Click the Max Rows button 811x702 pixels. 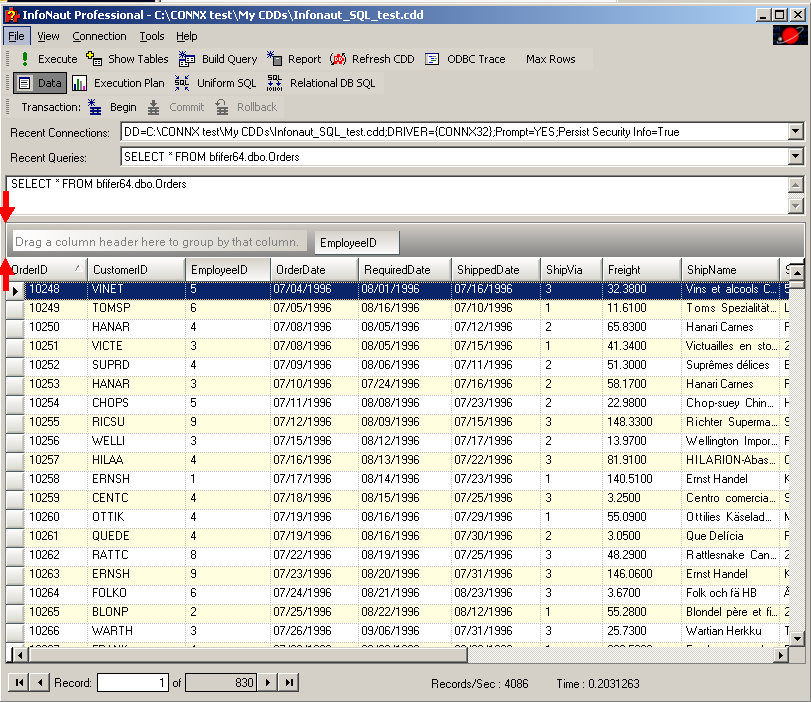[x=550, y=59]
